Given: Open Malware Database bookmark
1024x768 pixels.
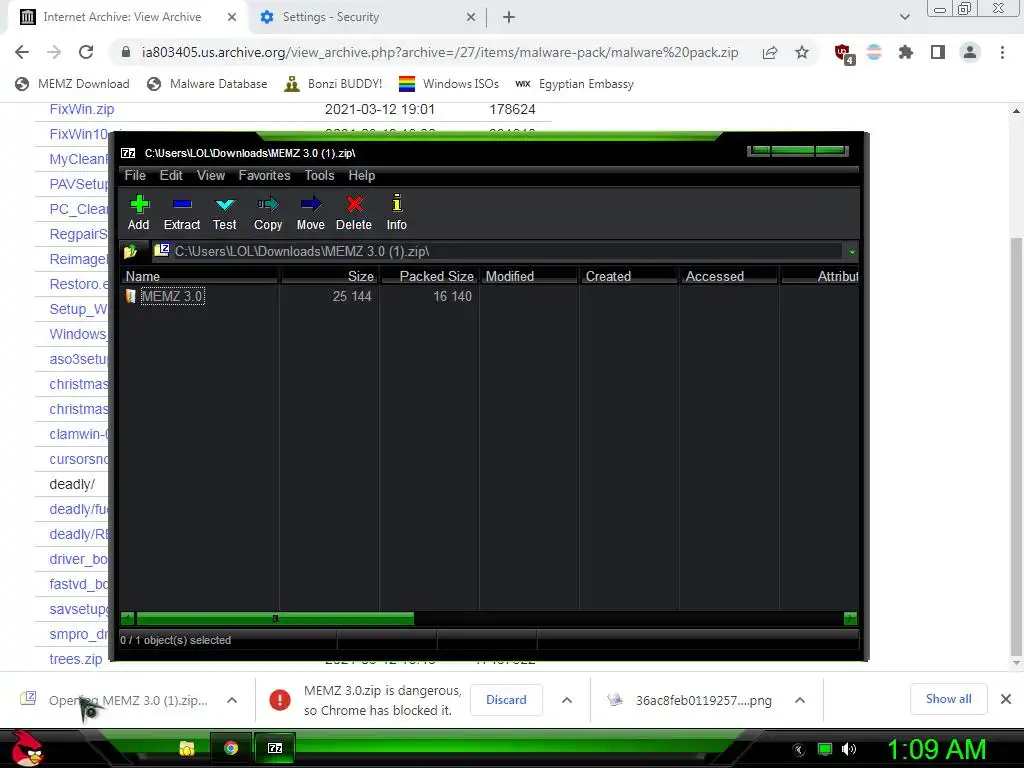Looking at the screenshot, I should (208, 84).
